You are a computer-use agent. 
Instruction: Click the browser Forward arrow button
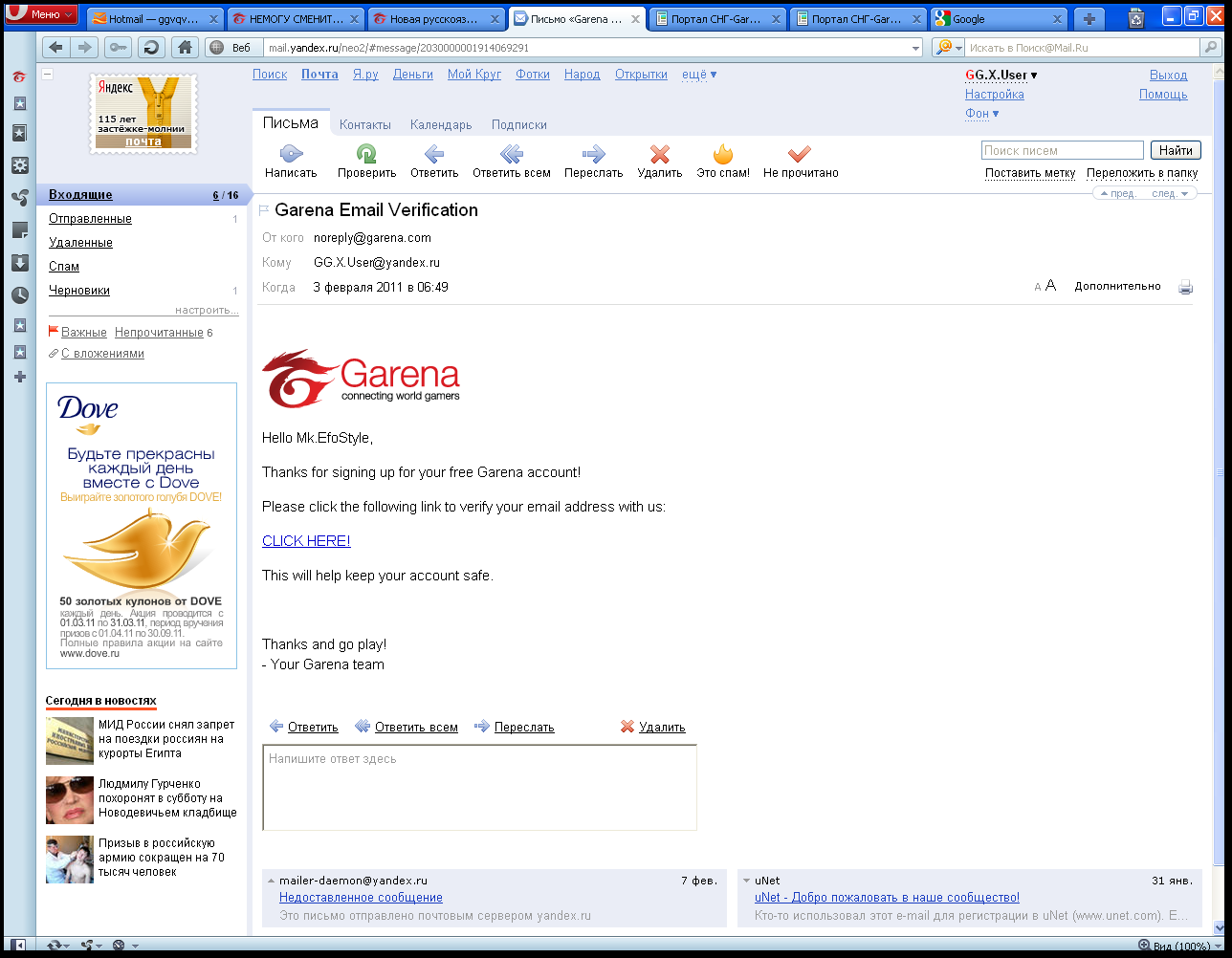86,48
